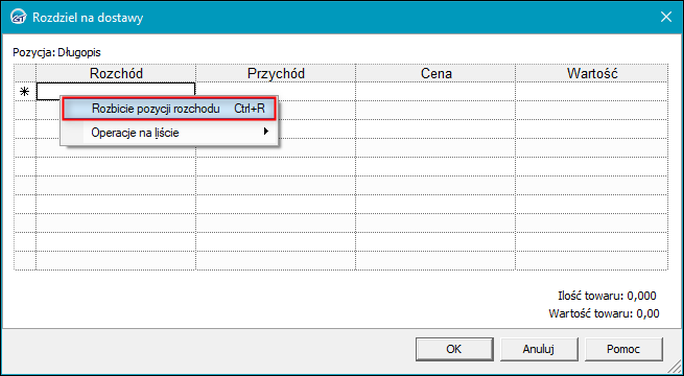The image size is (684, 376).
Task: Open help with the Pomoc button
Action: click(623, 349)
